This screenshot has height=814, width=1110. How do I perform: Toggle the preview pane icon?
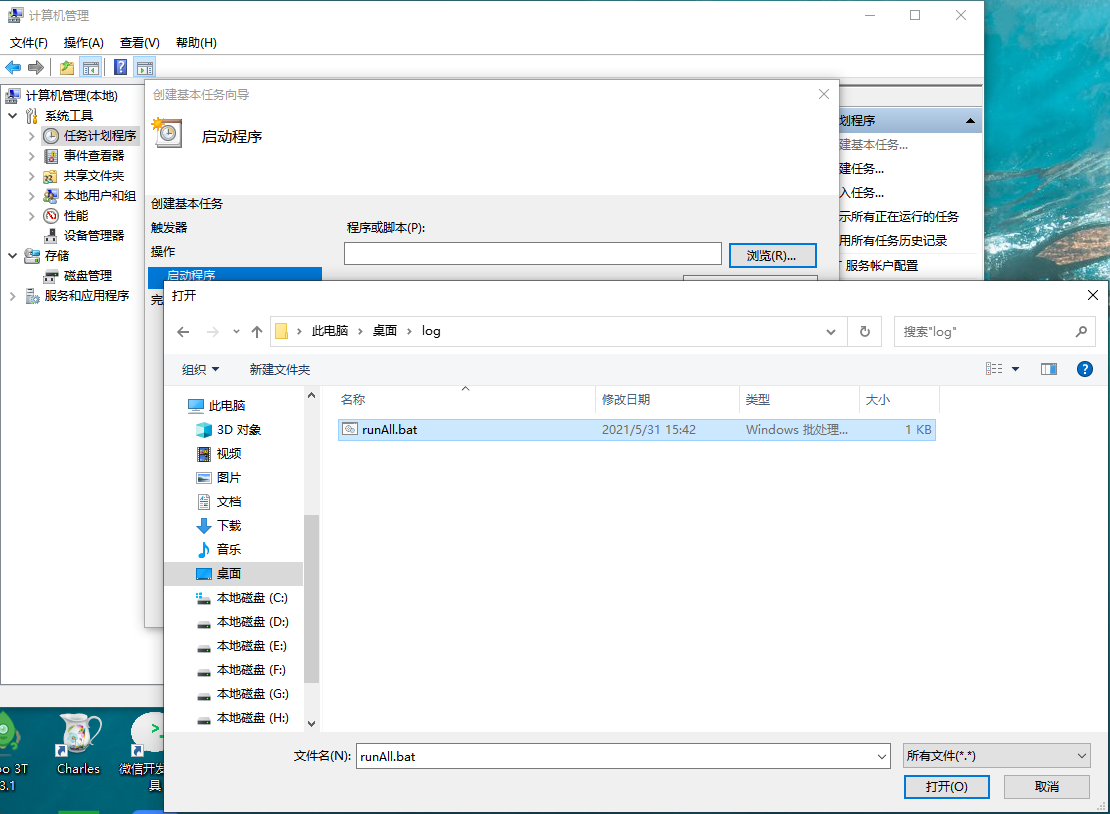(1048, 369)
